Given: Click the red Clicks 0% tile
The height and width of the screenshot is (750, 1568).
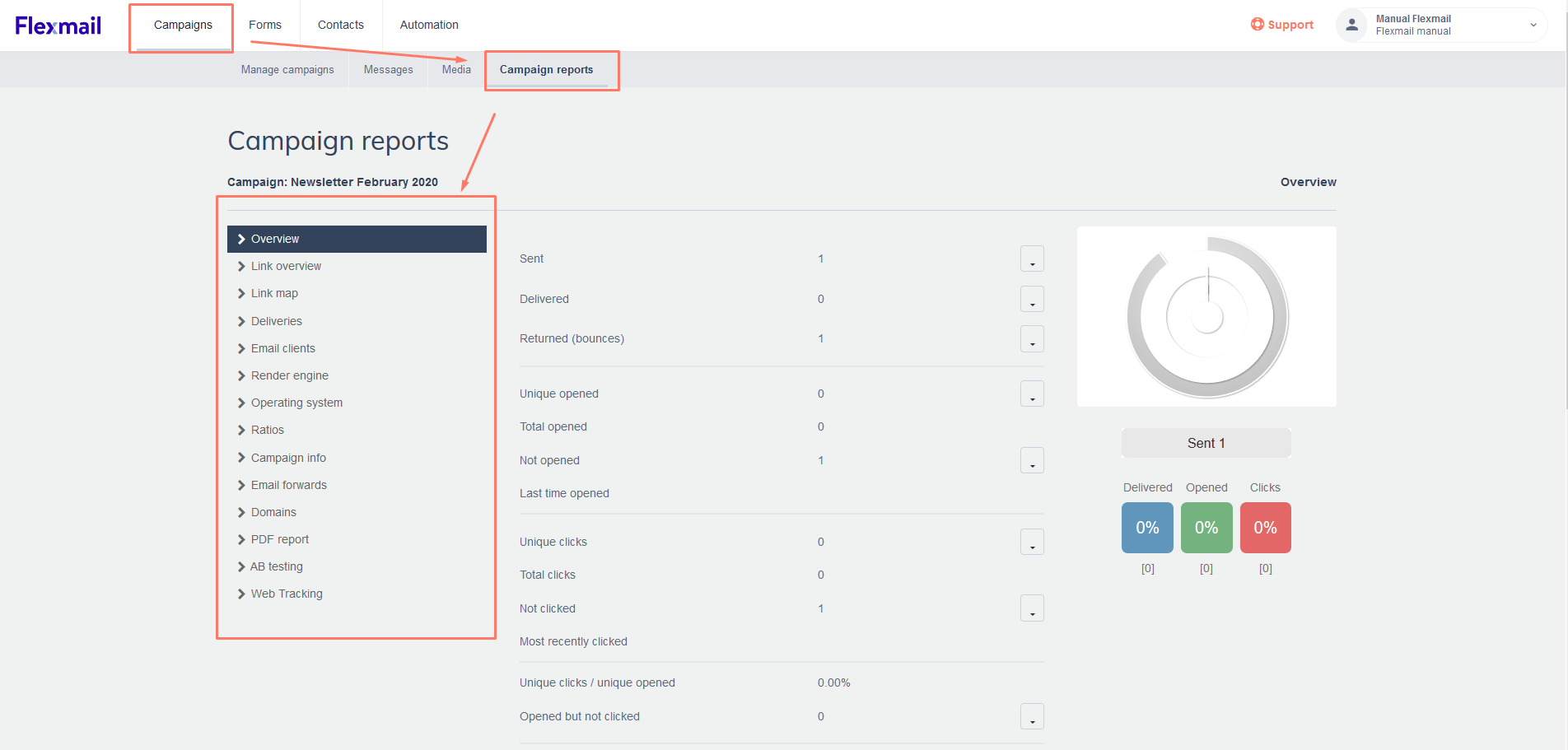Looking at the screenshot, I should pos(1266,528).
